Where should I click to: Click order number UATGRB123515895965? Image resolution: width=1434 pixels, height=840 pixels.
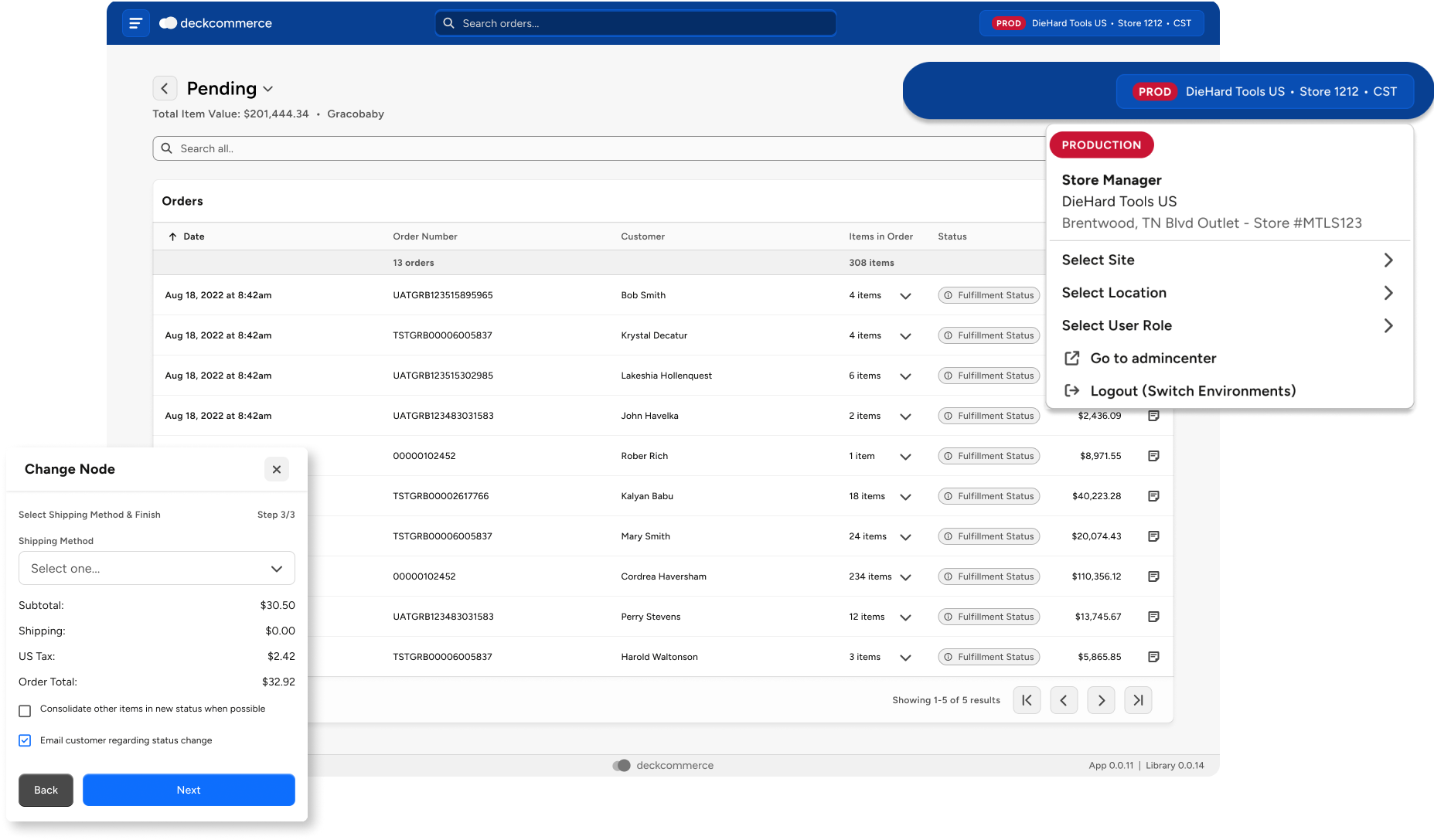tap(443, 295)
